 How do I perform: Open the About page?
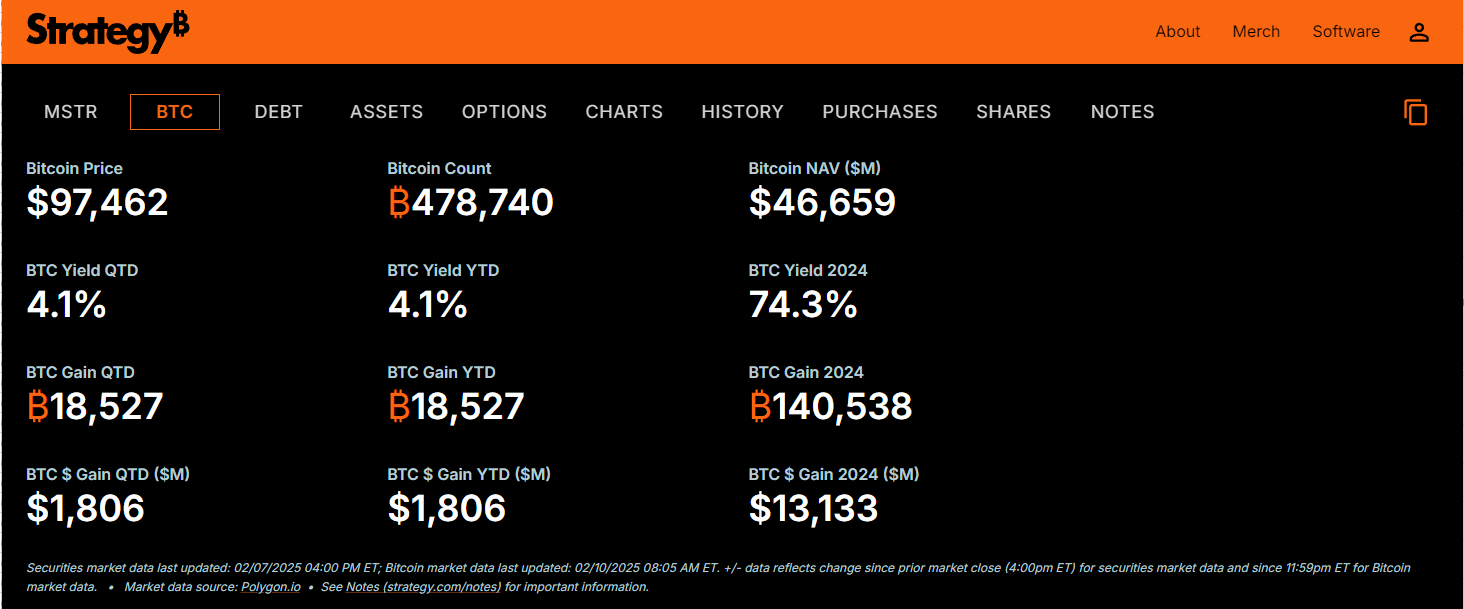(x=1178, y=32)
